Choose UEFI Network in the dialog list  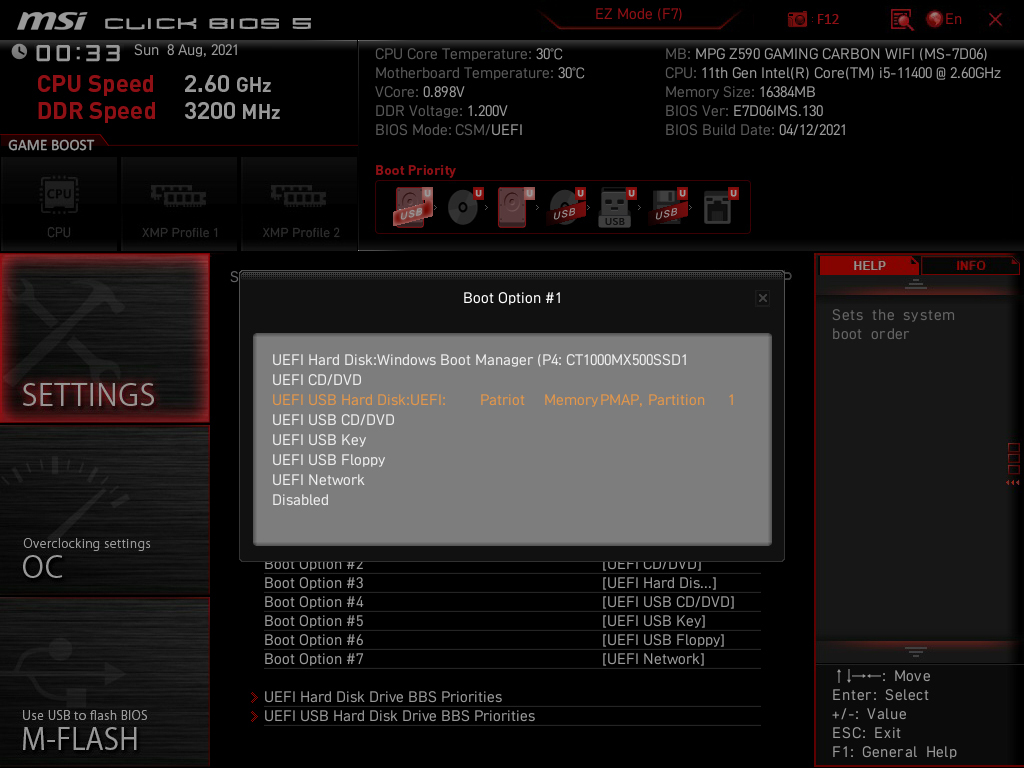pyautogui.click(x=318, y=480)
